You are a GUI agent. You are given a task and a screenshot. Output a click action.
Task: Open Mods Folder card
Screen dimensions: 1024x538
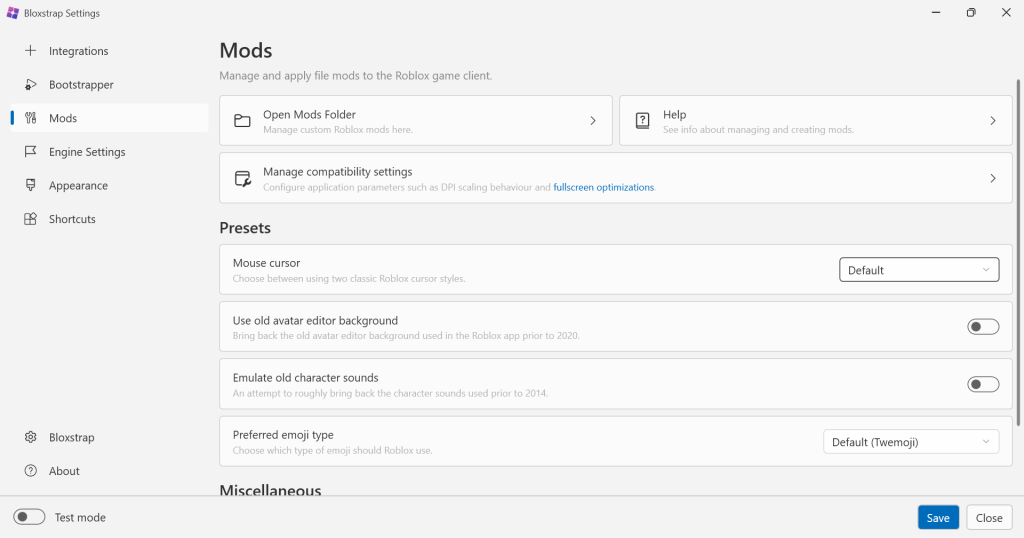click(416, 121)
